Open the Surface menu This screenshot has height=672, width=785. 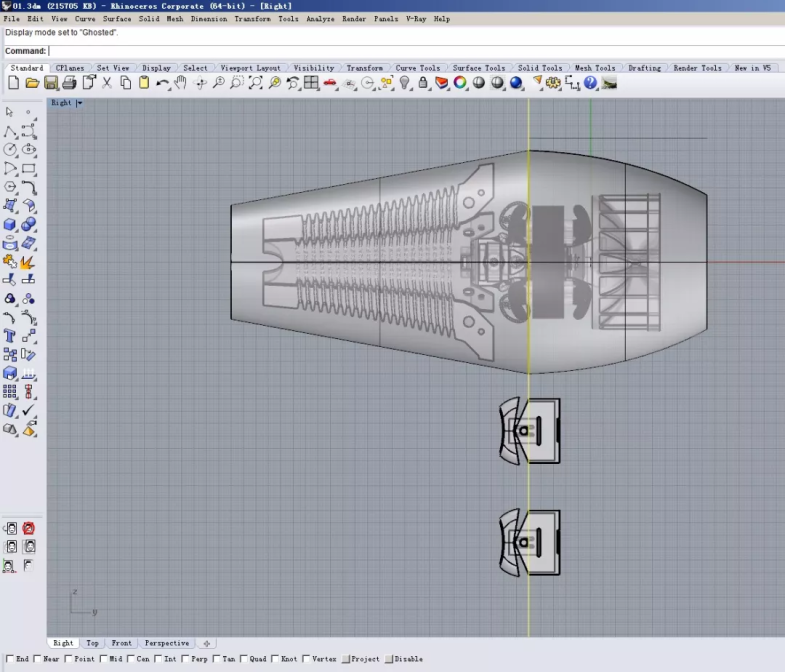tap(117, 19)
